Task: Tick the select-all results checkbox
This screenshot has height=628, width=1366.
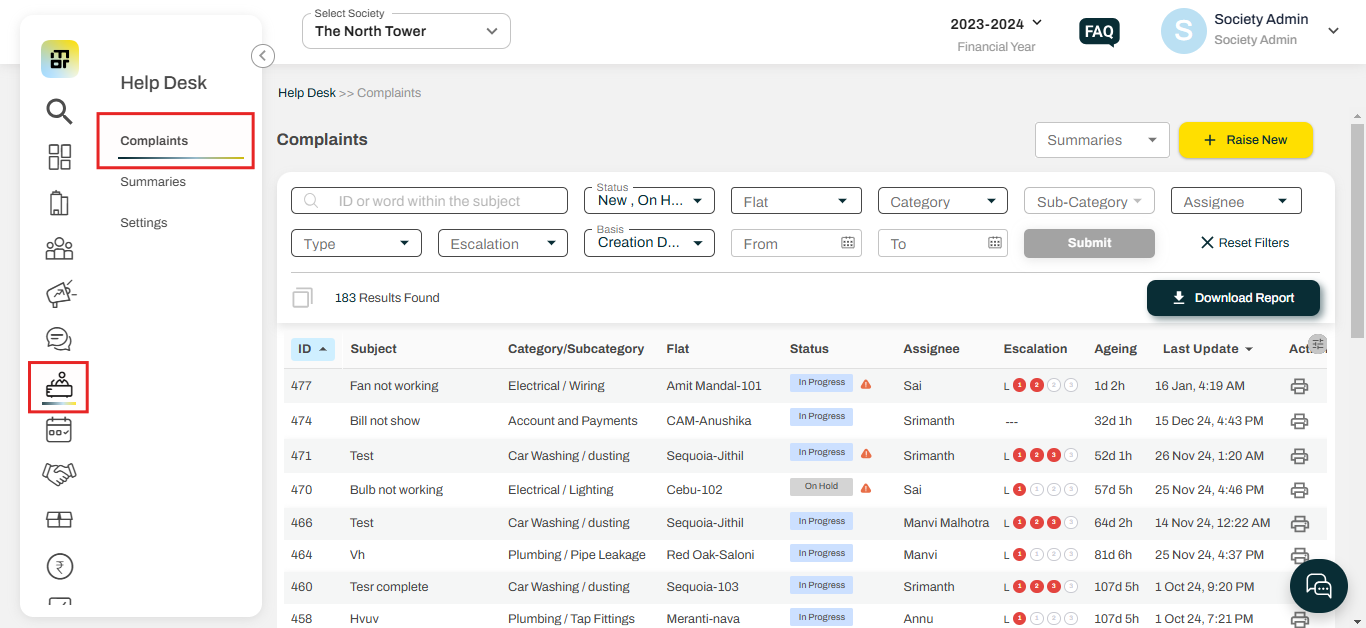Action: tap(302, 298)
